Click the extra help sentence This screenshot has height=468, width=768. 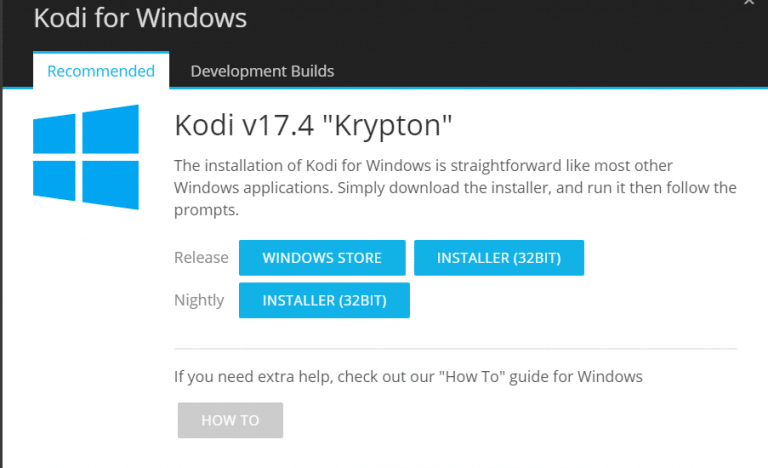click(408, 376)
